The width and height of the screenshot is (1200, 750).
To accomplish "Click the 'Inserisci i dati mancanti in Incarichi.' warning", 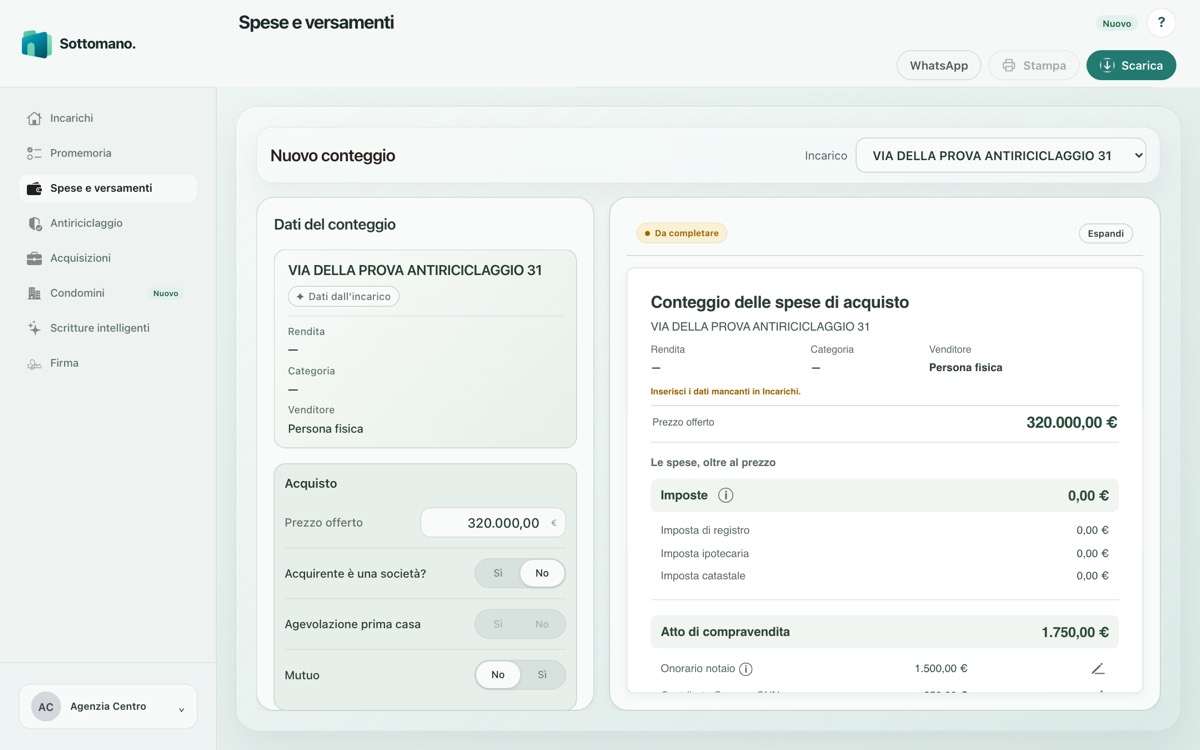I will click(726, 392).
